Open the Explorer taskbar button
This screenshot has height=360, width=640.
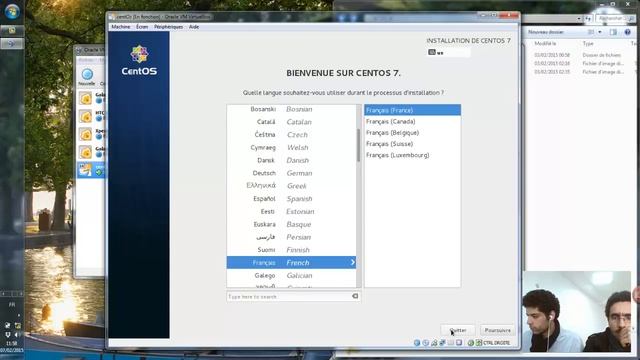pyautogui.click(x=12, y=30)
